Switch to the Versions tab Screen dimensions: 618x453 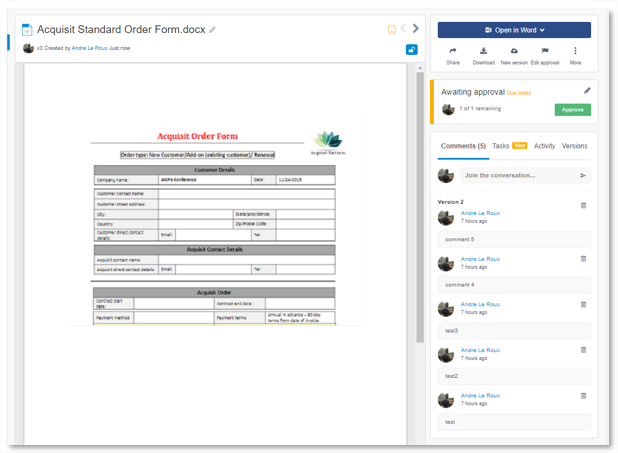574,146
